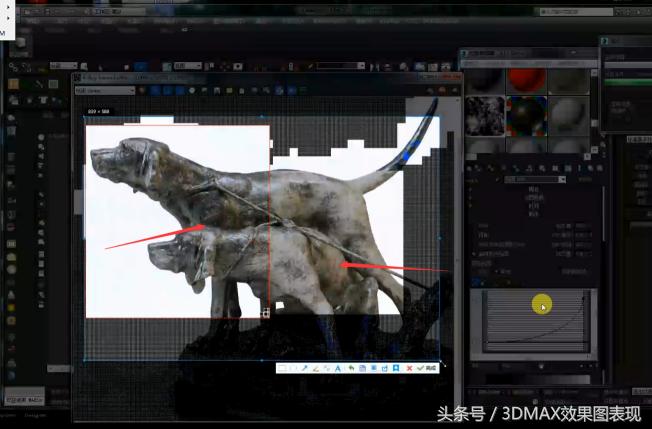Select the black-and-white noise material slot
652x429 pixels.
click(x=485, y=116)
